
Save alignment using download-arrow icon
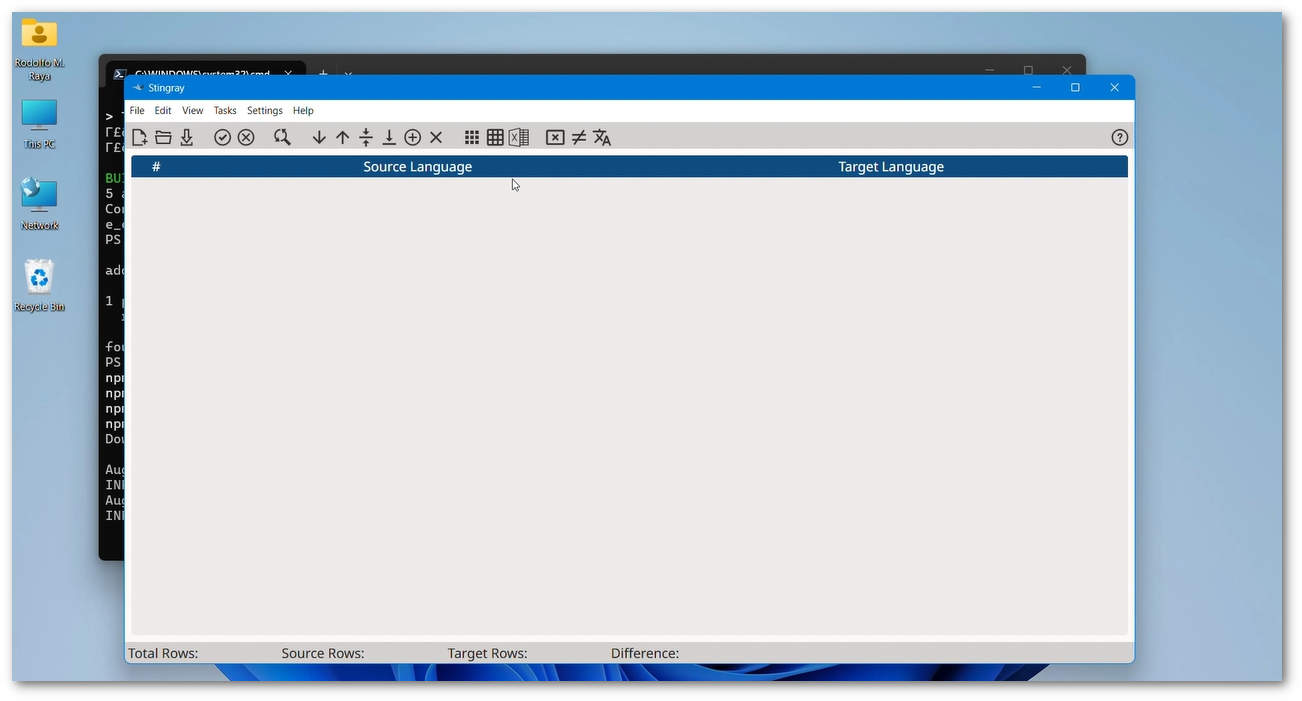(186, 138)
